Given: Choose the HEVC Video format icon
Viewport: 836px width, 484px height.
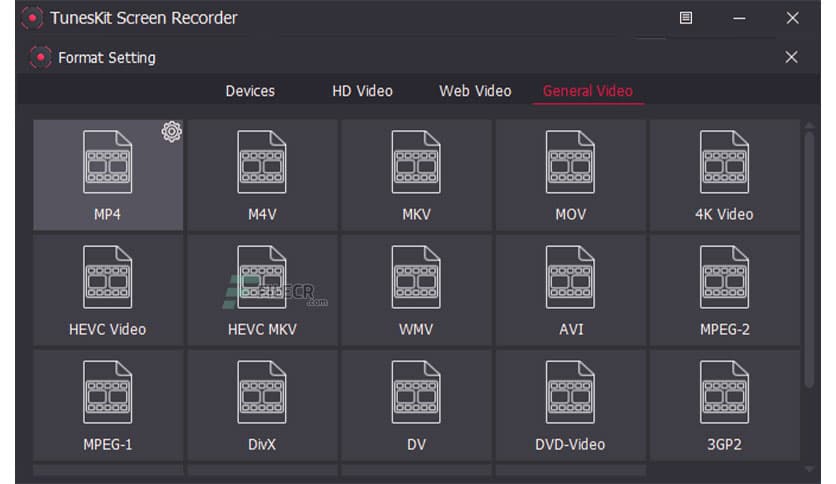Looking at the screenshot, I should tap(107, 277).
